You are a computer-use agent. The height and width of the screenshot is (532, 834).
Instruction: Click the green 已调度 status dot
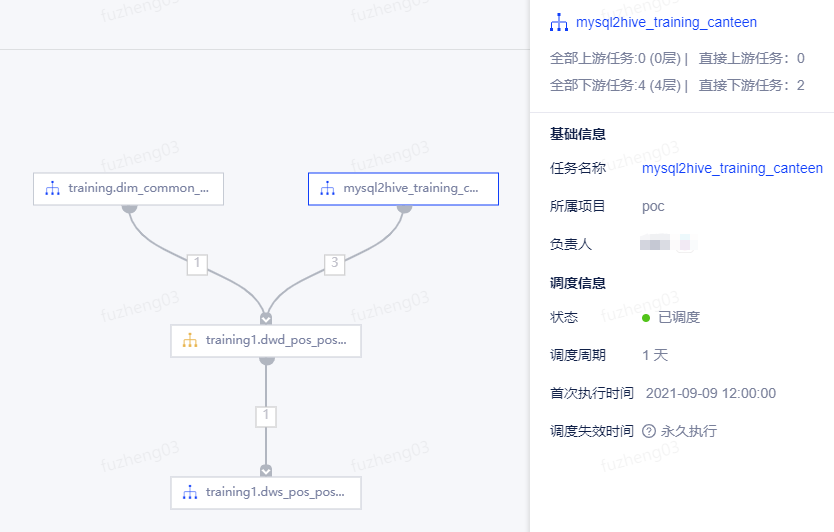(x=646, y=318)
